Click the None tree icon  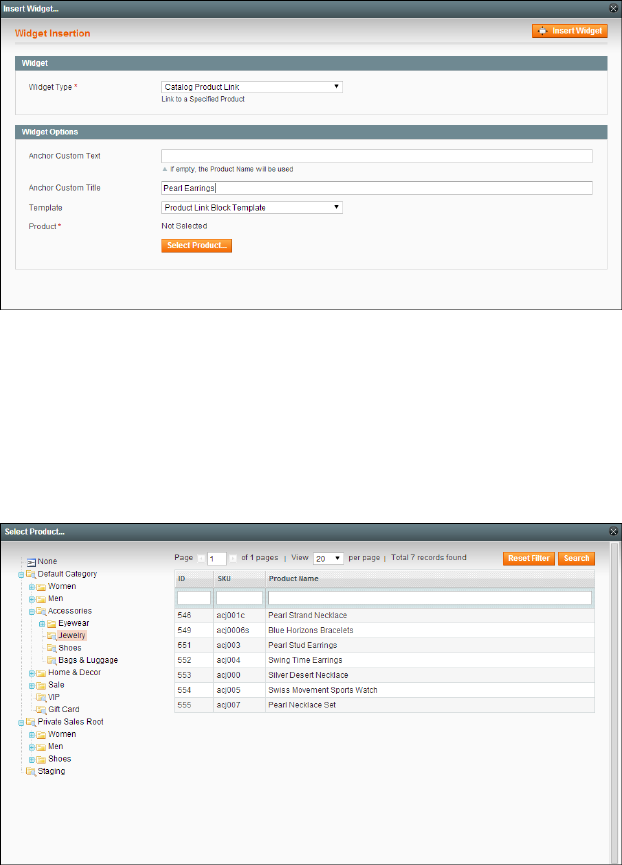(31, 562)
